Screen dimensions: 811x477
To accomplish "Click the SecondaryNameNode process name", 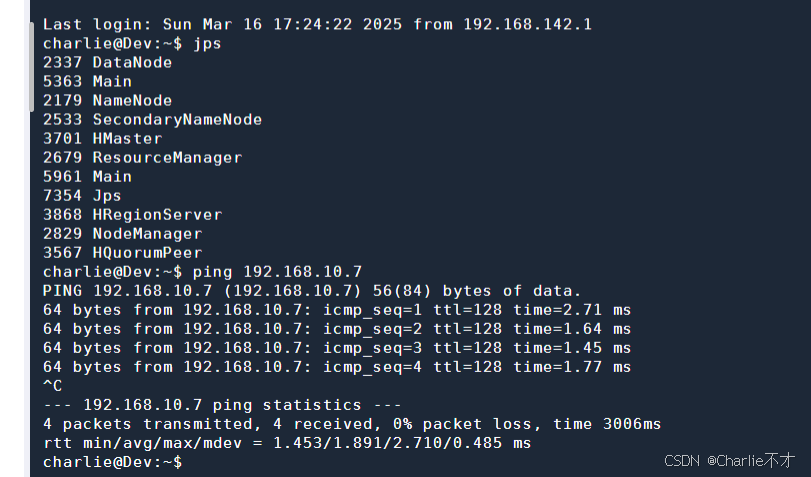I will (x=177, y=119).
